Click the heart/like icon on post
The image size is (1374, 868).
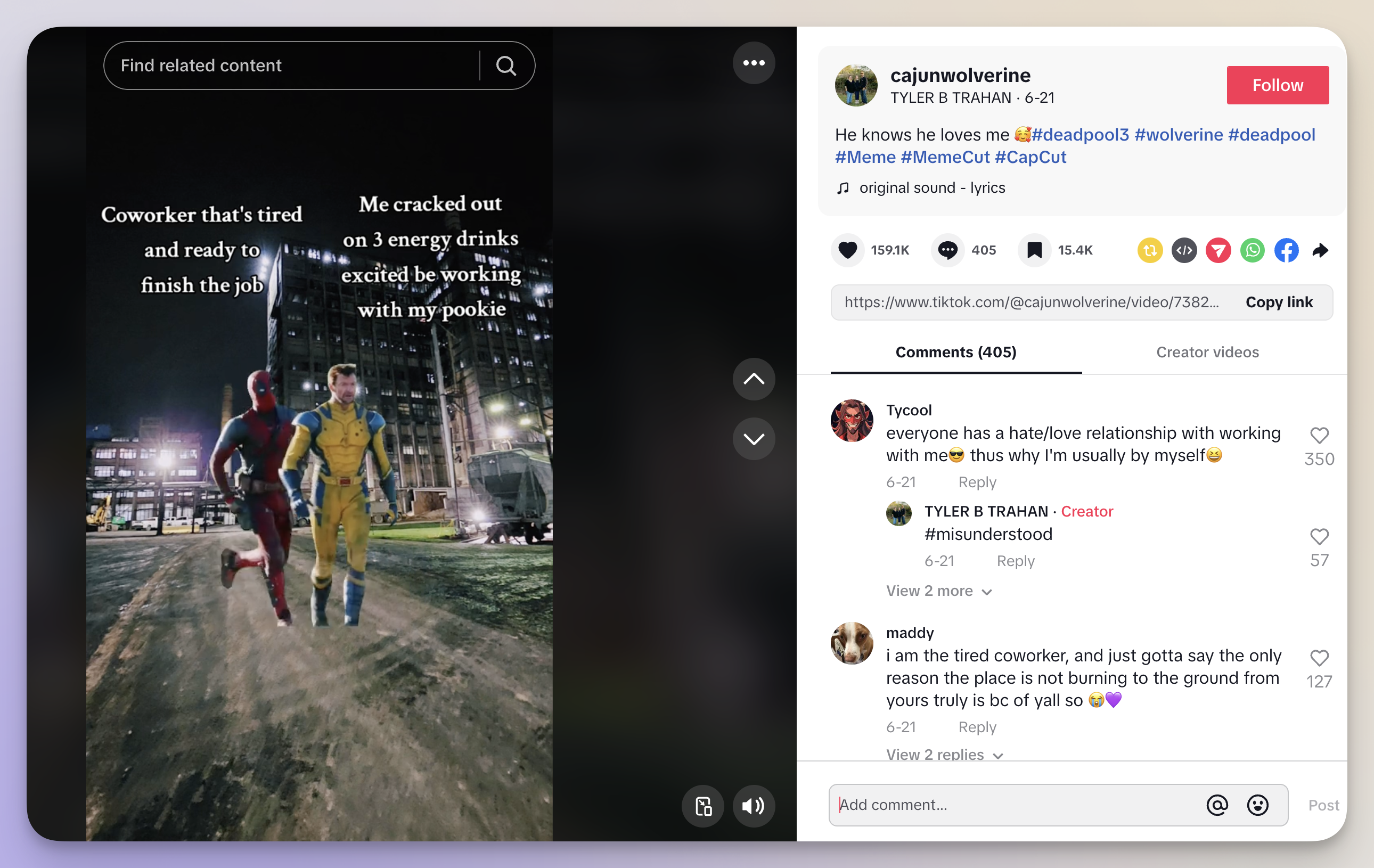848,249
